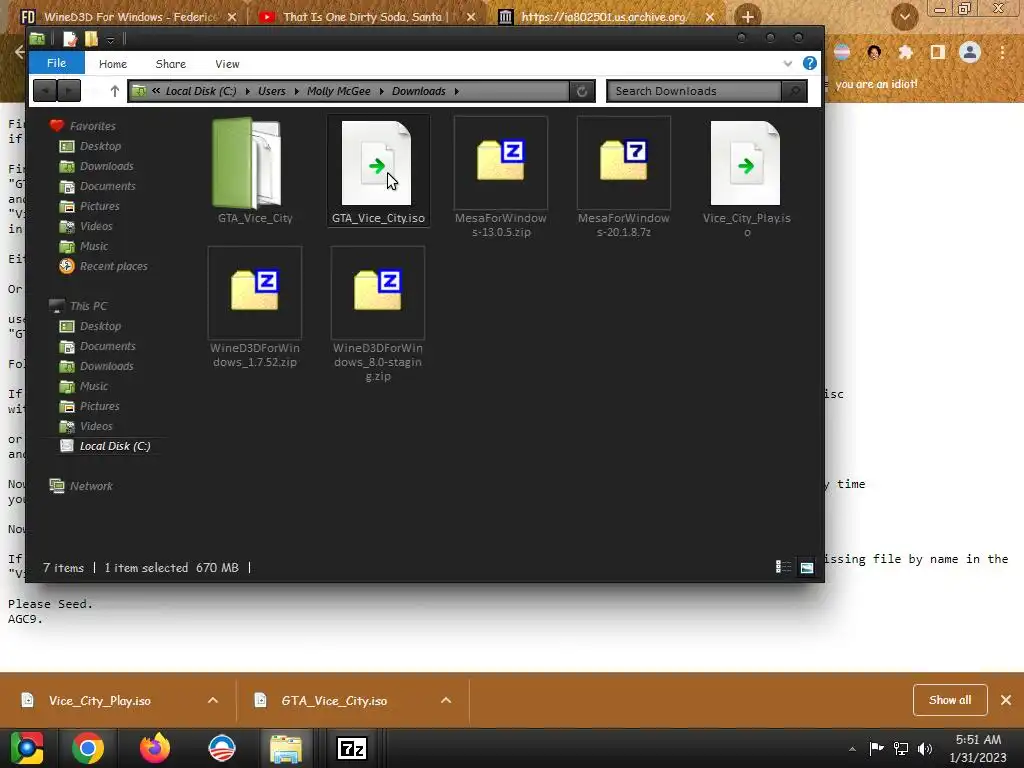Open the Chrome three-dot menu

tap(1002, 52)
